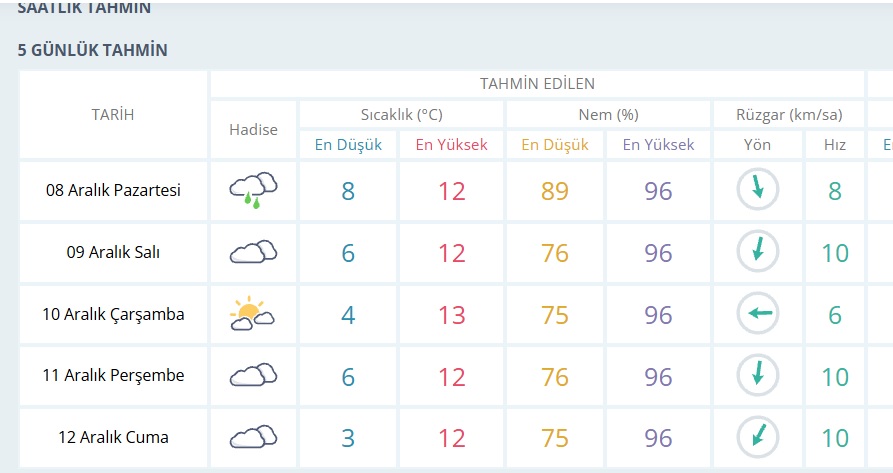Click the cloudy icon for 12 Aralık Cuma

click(253, 437)
